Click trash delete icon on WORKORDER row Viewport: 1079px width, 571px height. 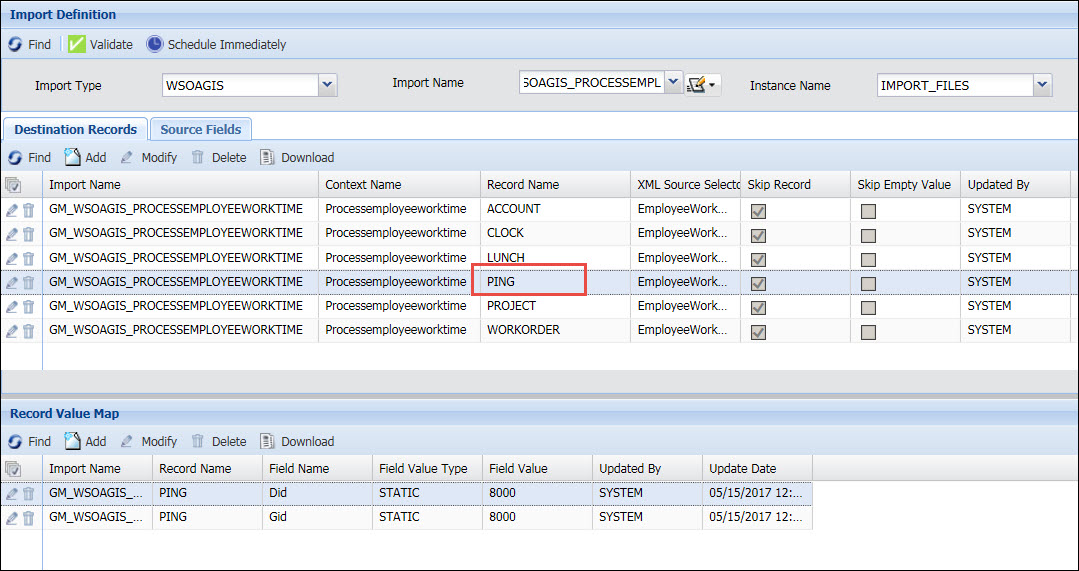[x=29, y=330]
